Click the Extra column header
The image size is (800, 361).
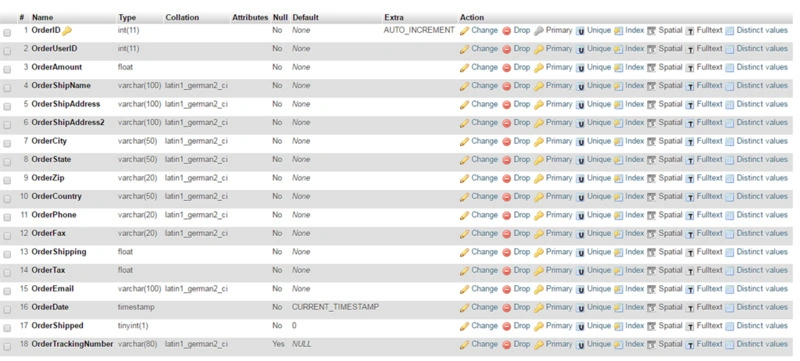(x=394, y=17)
